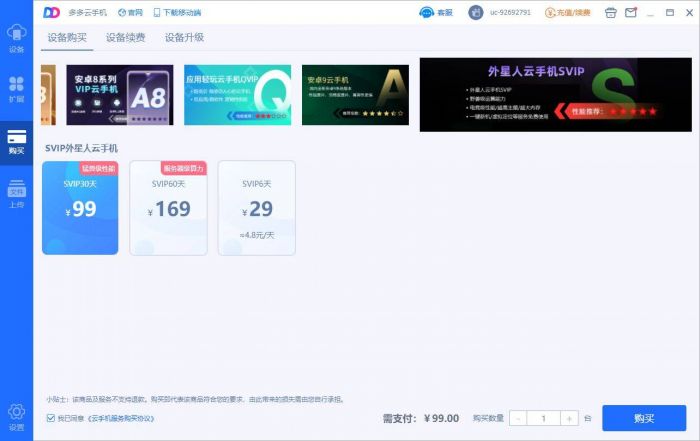
Task: Click the blue 购买 purchase button
Action: (x=644, y=418)
